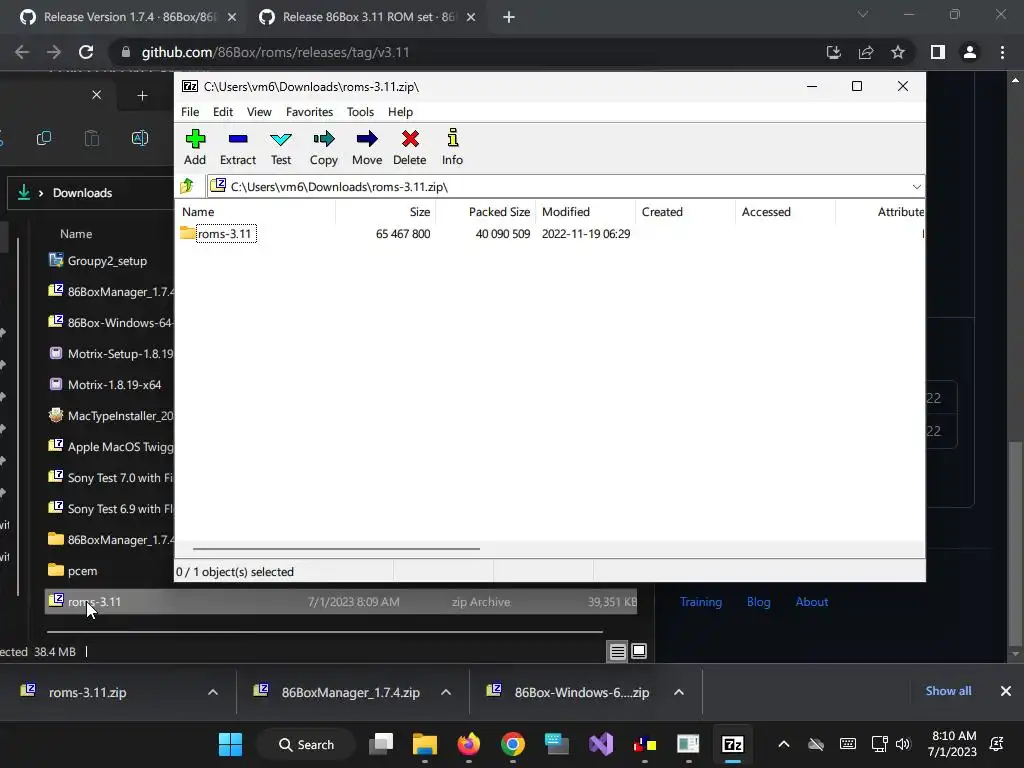The height and width of the screenshot is (768, 1024).
Task: Open Windows Start menu
Action: 230,744
